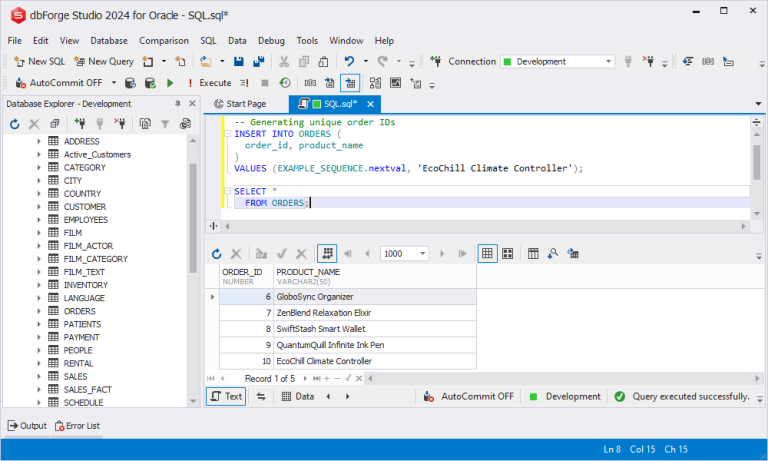
Task: Click the filter icon in Database Explorer
Action: pos(163,124)
